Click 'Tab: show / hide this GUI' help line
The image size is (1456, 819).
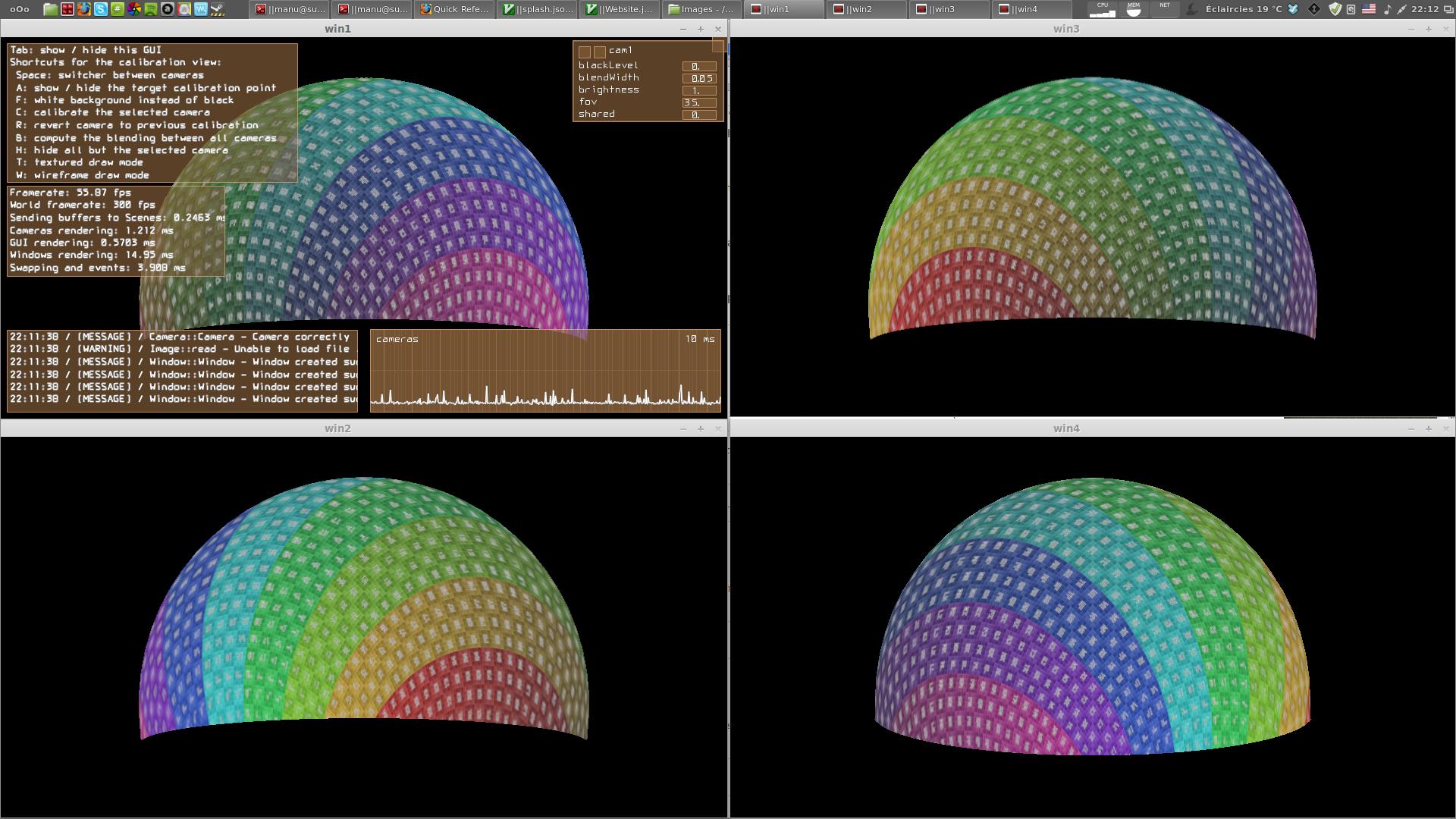pos(86,50)
